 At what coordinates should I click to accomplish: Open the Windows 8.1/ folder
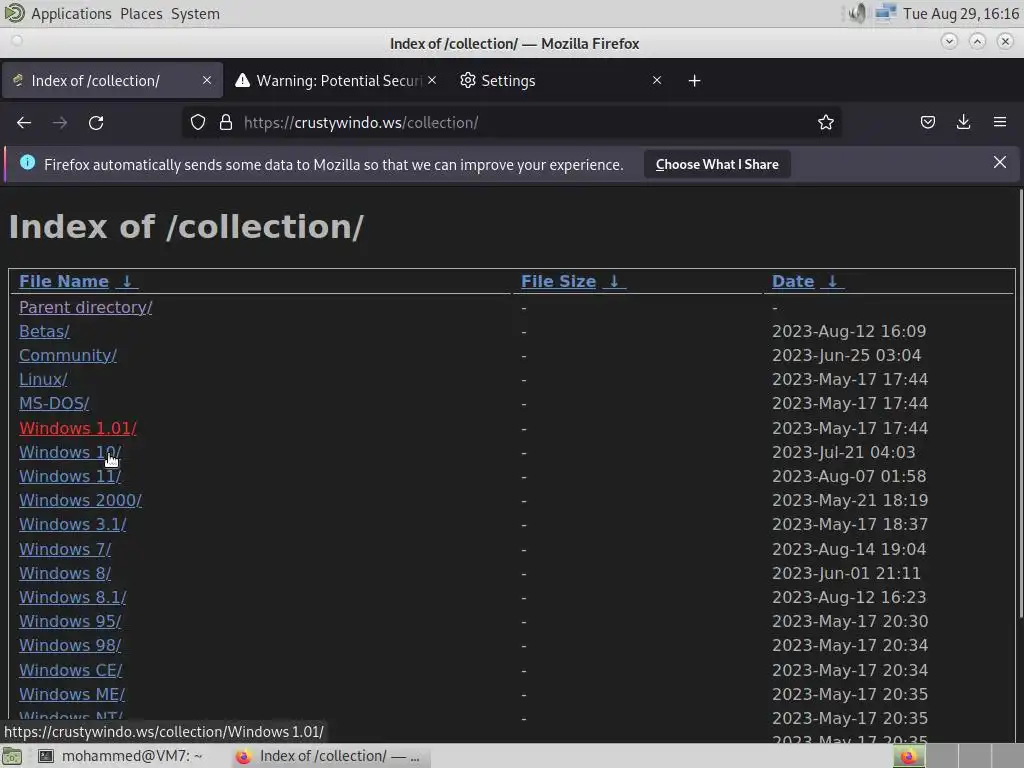[x=72, y=598]
